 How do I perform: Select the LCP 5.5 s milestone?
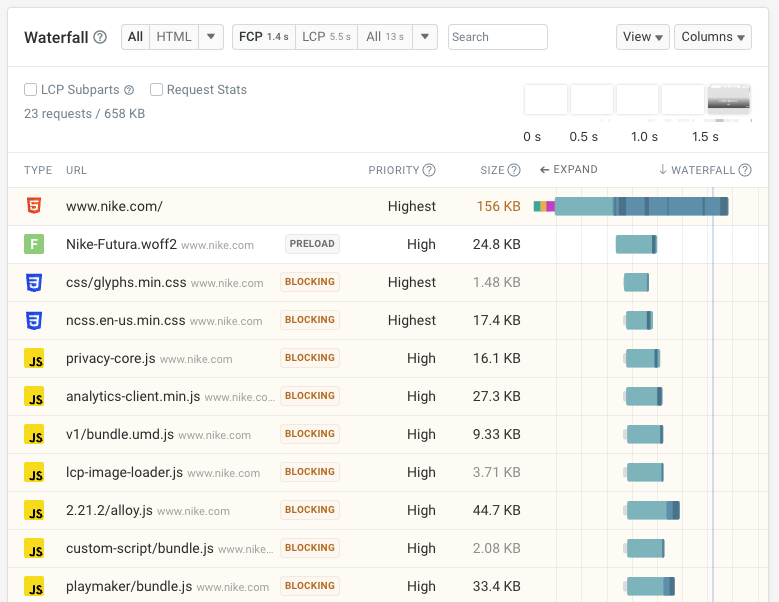[326, 37]
